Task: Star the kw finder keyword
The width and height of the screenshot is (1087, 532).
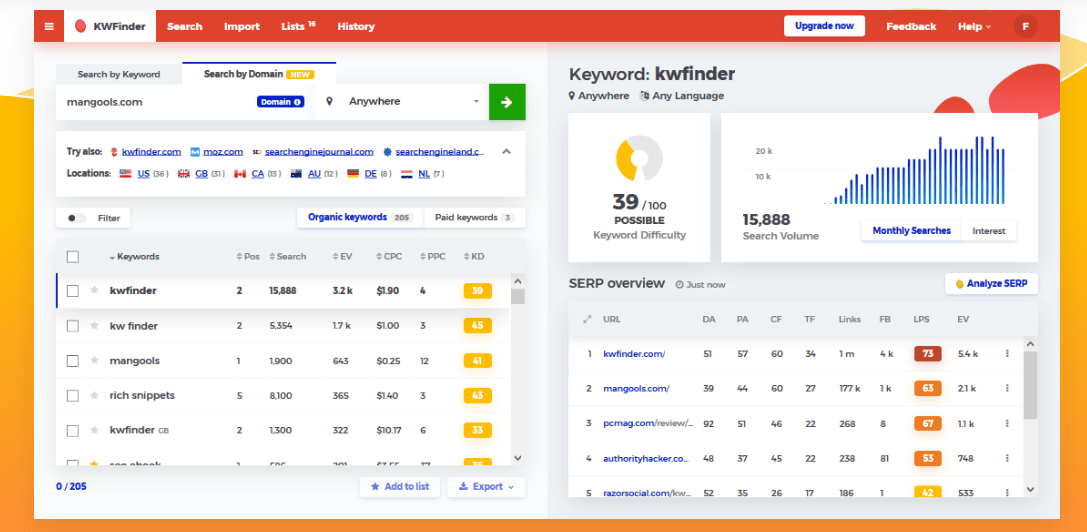Action: pos(94,325)
